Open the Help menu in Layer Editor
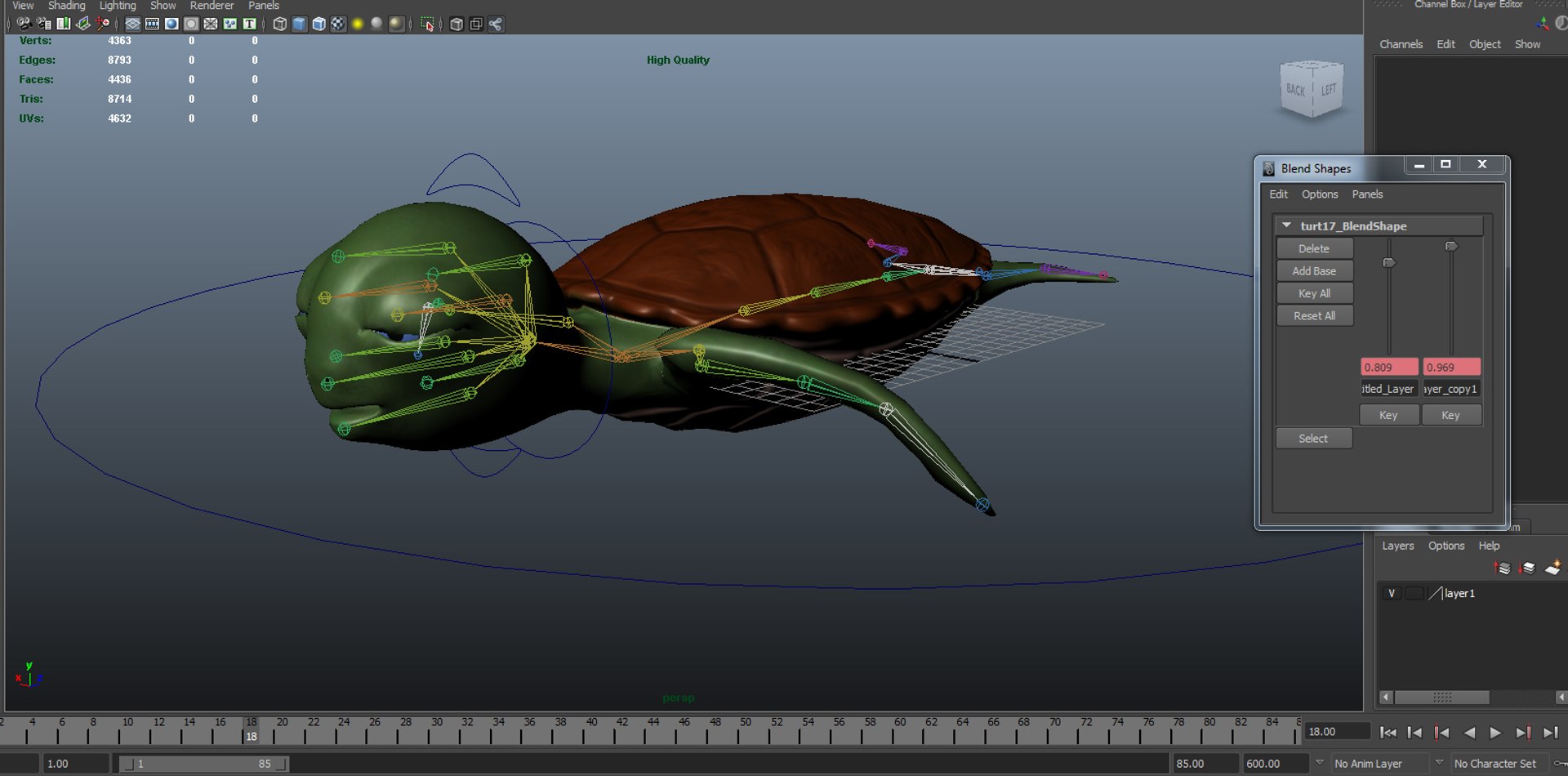The height and width of the screenshot is (776, 1568). pos(1489,546)
